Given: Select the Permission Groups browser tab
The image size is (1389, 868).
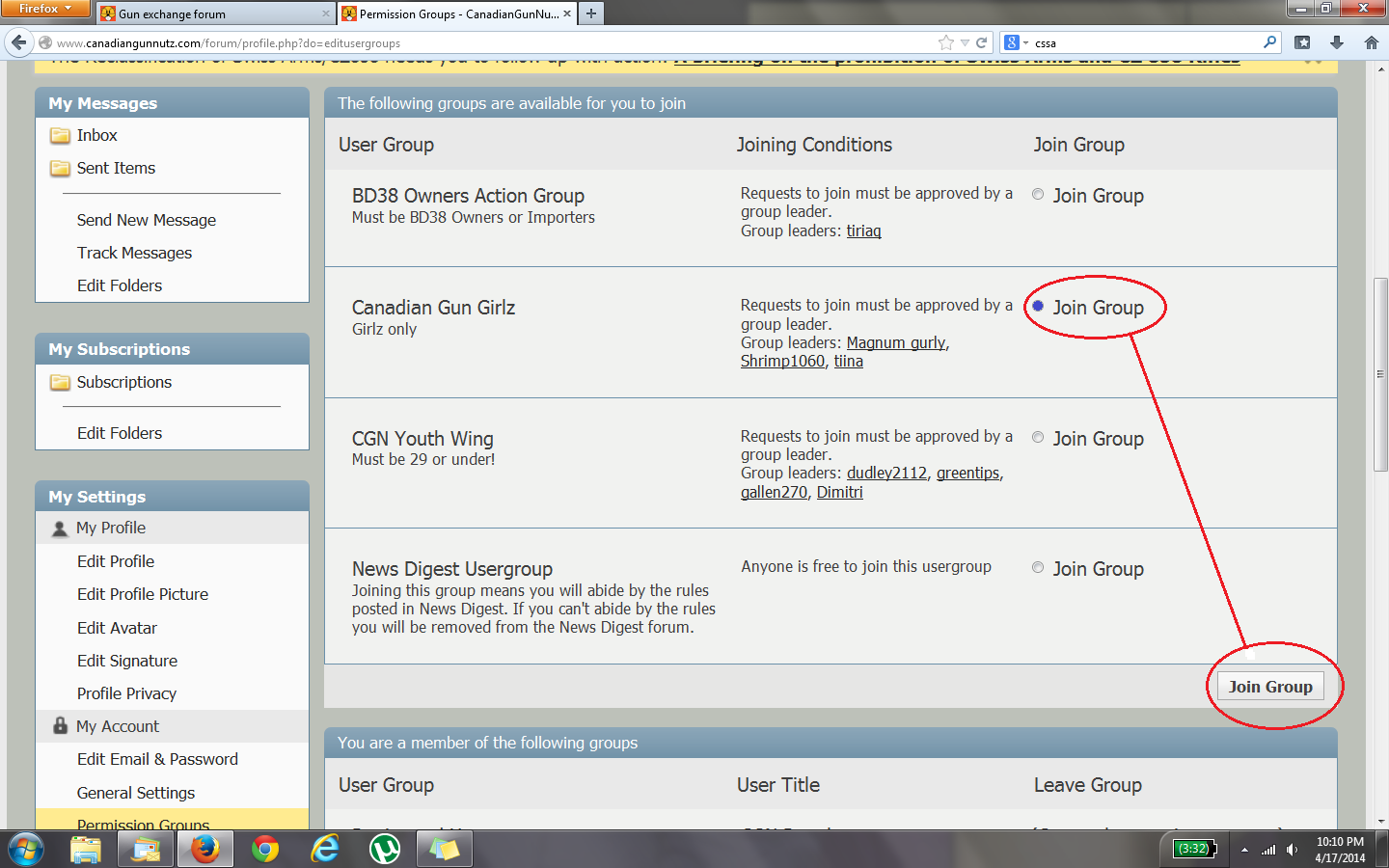Looking at the screenshot, I should pyautogui.click(x=456, y=14).
